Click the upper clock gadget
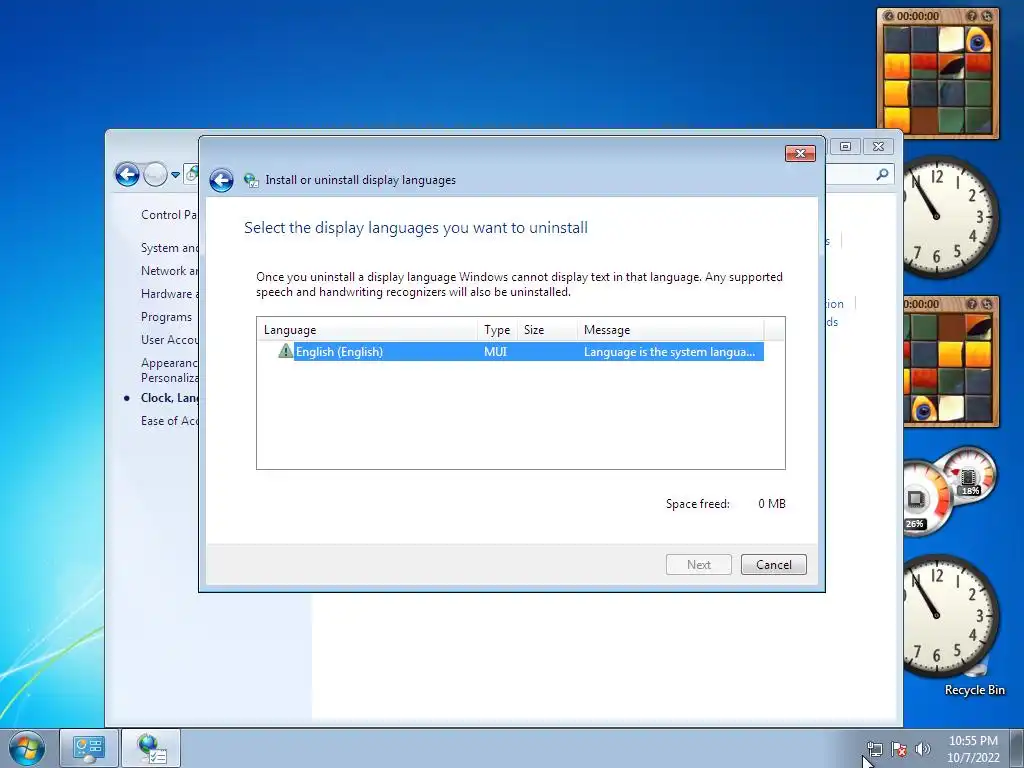The width and height of the screenshot is (1024, 768). click(x=951, y=216)
